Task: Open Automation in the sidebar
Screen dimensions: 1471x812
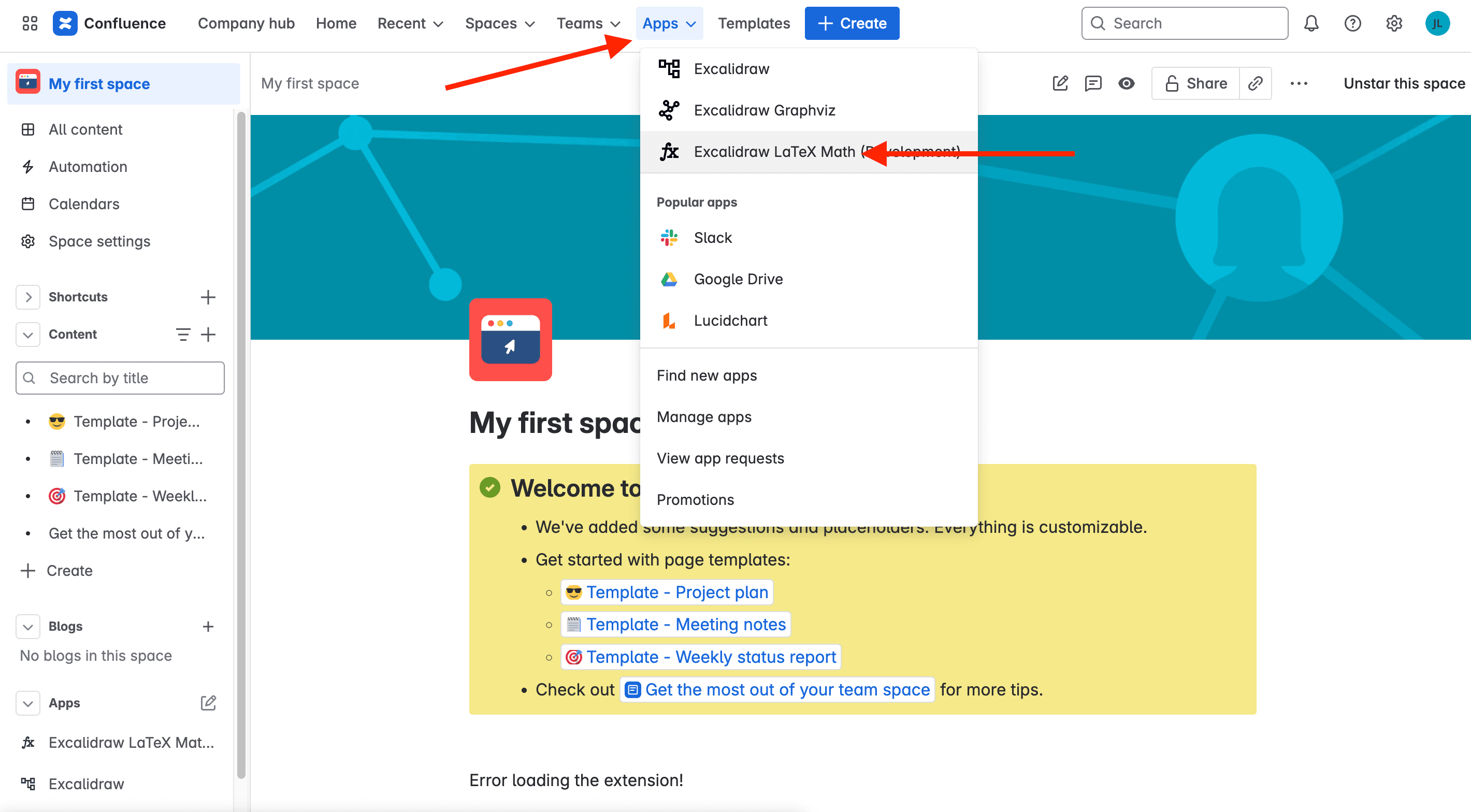Action: click(120, 167)
